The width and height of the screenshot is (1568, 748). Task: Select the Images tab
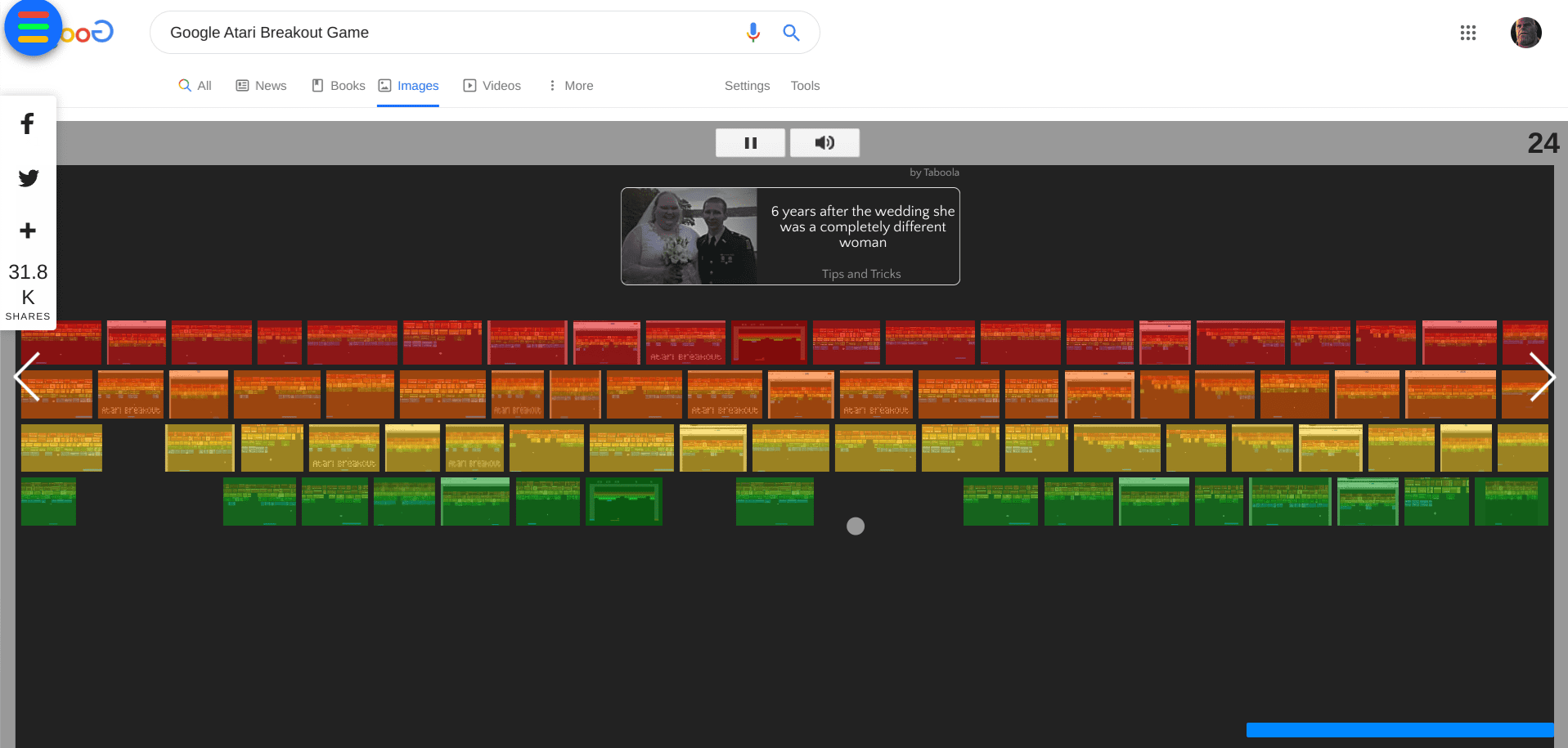pos(408,86)
